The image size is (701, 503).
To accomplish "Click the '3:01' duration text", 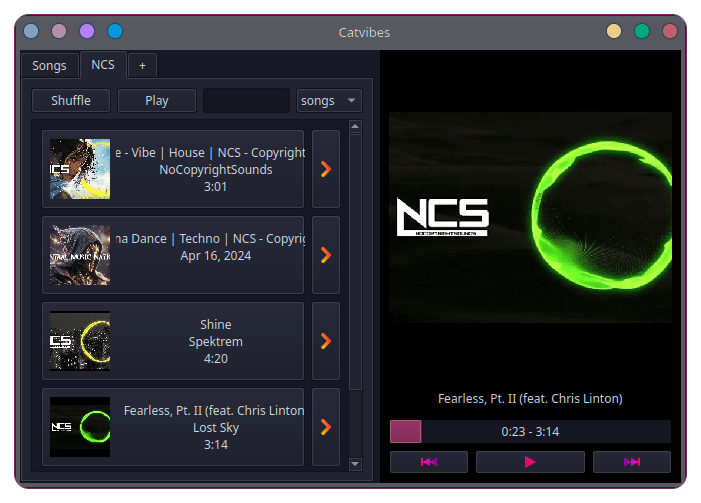I will [x=216, y=186].
